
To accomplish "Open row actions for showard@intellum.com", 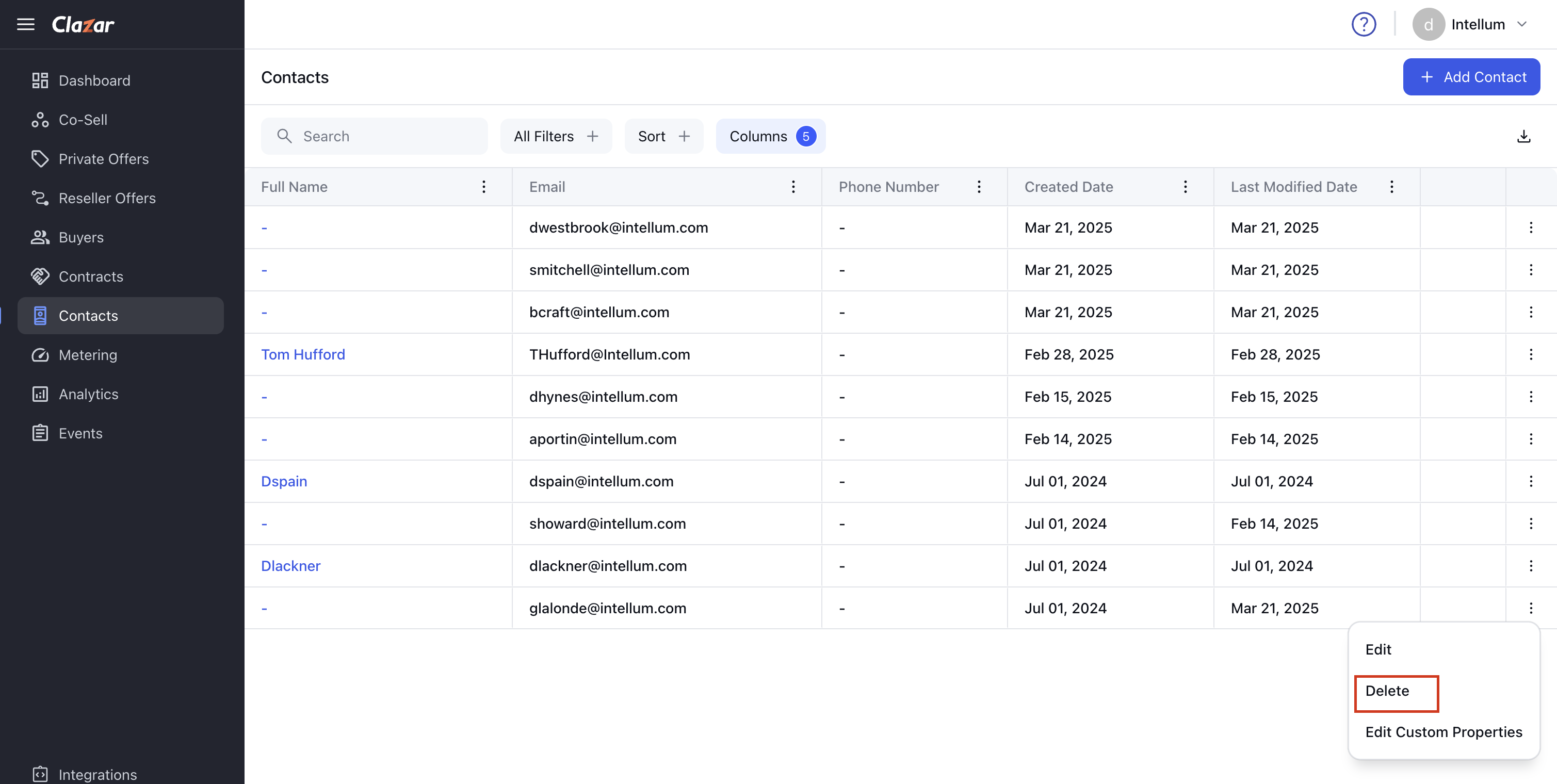I will pyautogui.click(x=1530, y=524).
